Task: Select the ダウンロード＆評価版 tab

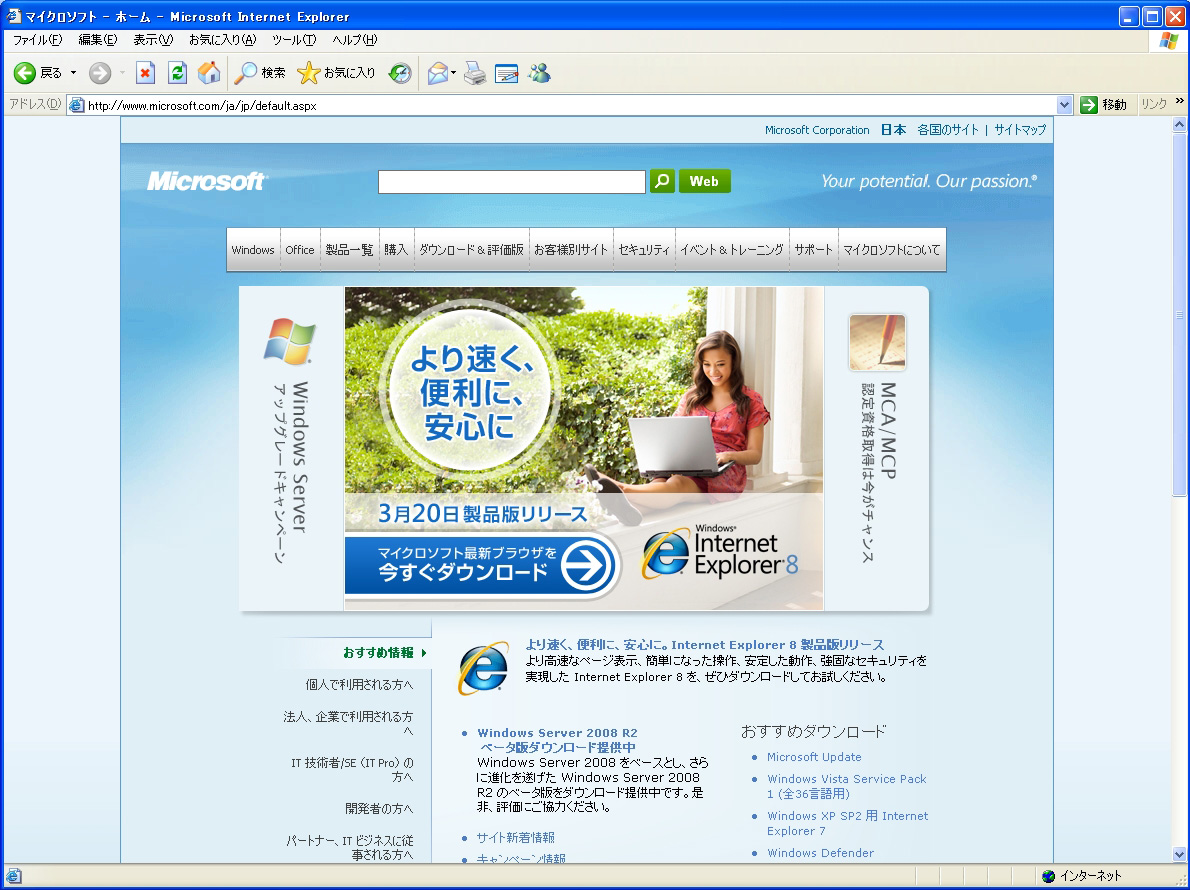Action: coord(471,250)
